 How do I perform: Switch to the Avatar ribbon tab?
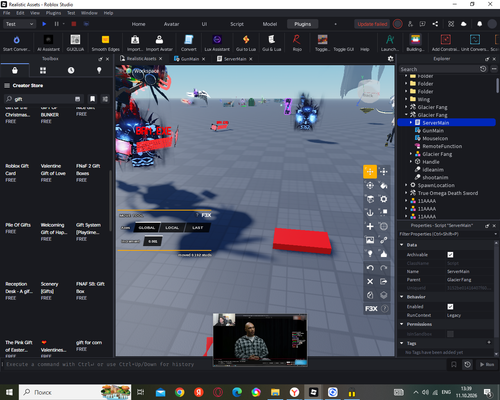[171, 24]
